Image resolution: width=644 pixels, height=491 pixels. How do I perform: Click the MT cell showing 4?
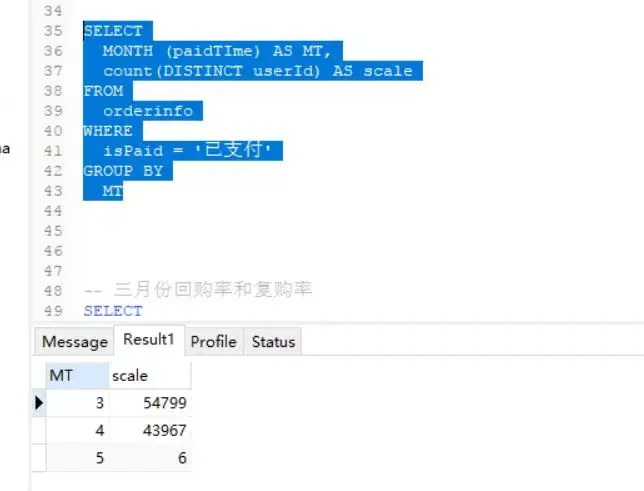tap(77, 431)
